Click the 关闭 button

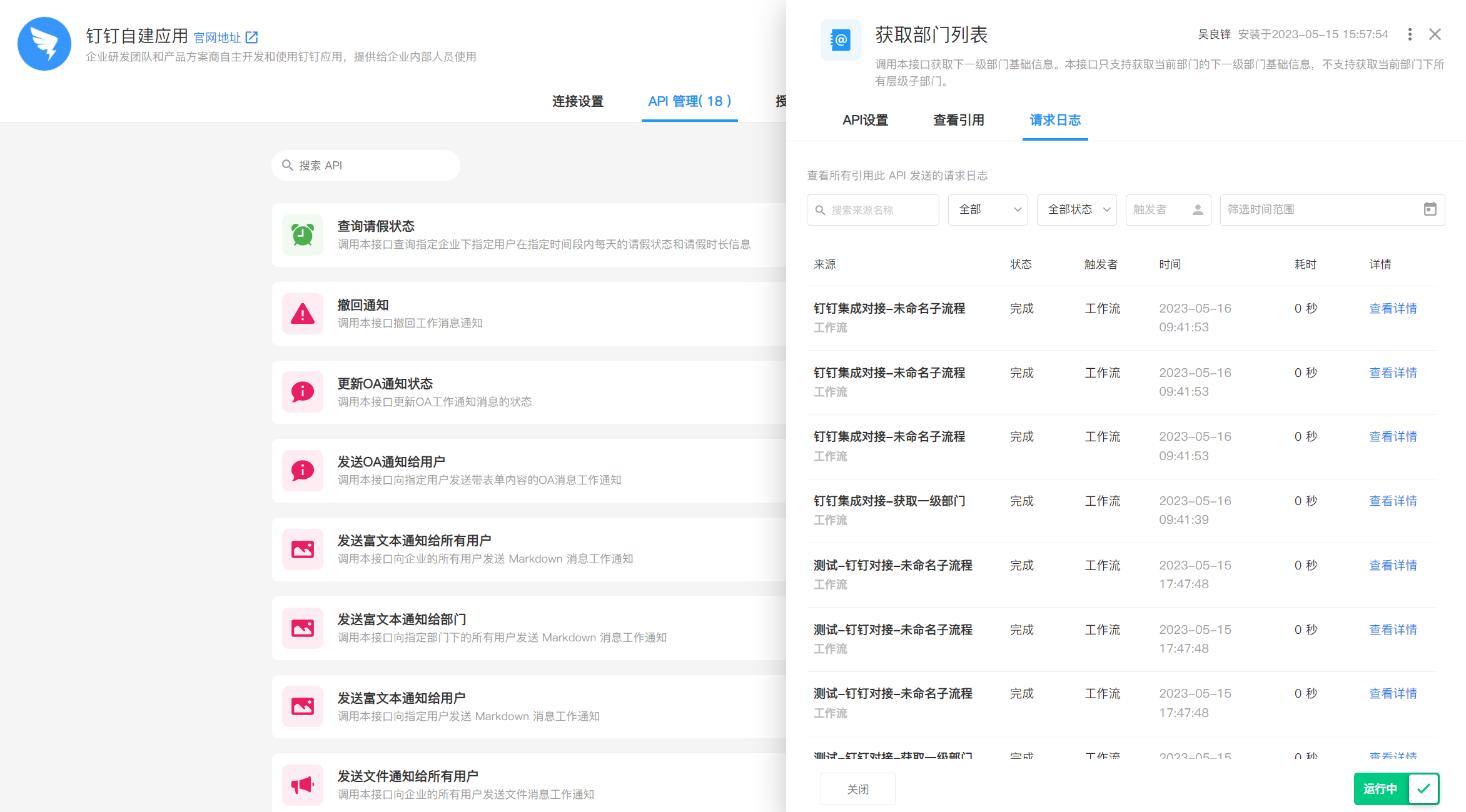(x=858, y=789)
